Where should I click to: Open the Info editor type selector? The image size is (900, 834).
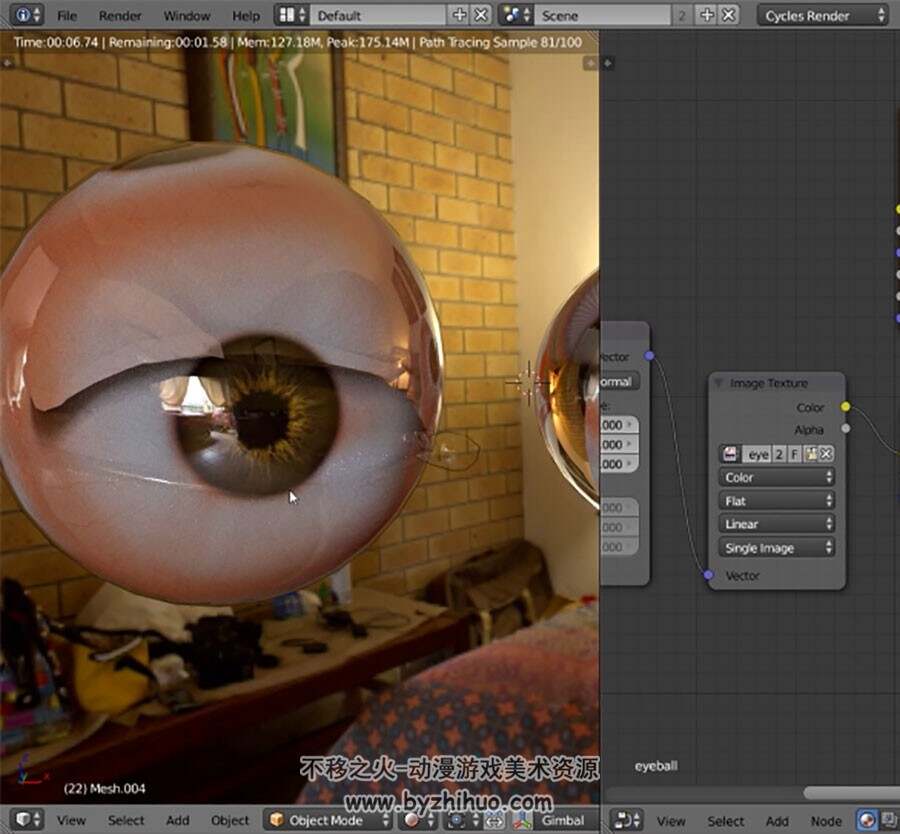click(27, 15)
